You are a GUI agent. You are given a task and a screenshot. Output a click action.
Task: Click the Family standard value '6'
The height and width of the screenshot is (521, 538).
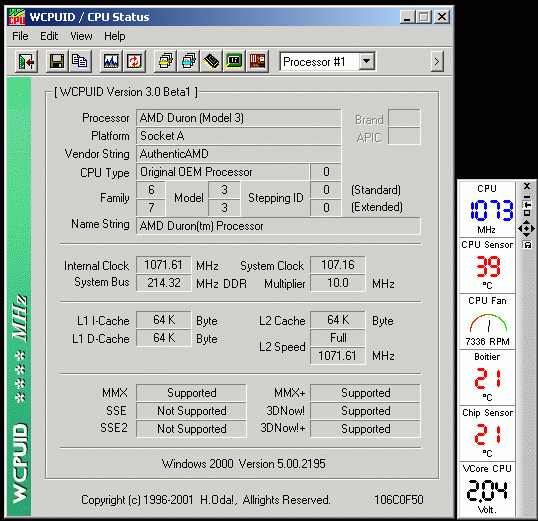pos(151,190)
